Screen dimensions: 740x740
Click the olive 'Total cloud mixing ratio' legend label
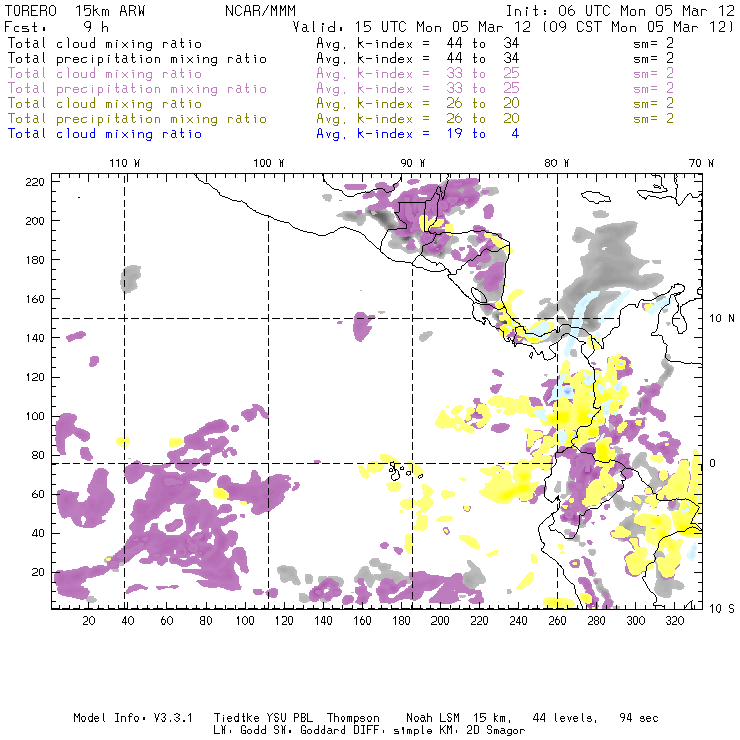(105, 104)
